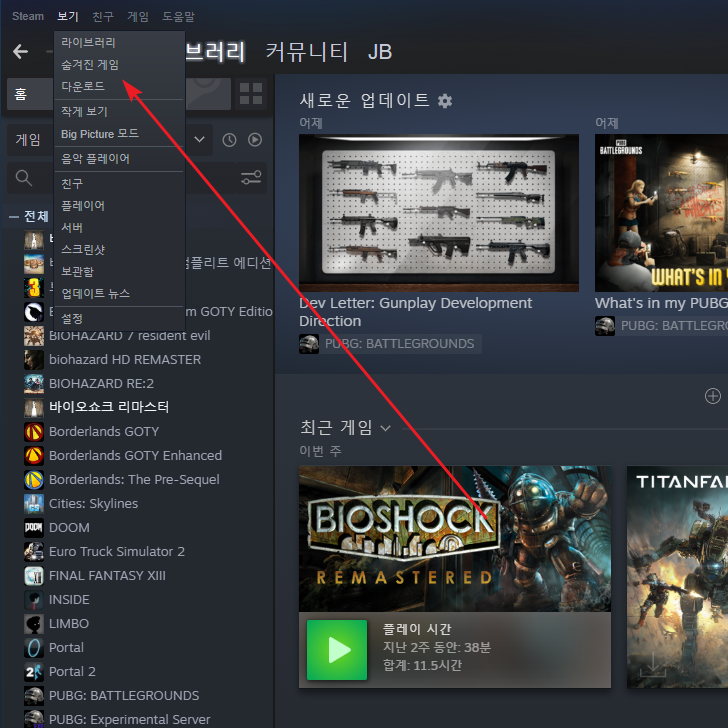The height and width of the screenshot is (728, 728).
Task: Open the update settings gear icon
Action: pyautogui.click(x=445, y=101)
